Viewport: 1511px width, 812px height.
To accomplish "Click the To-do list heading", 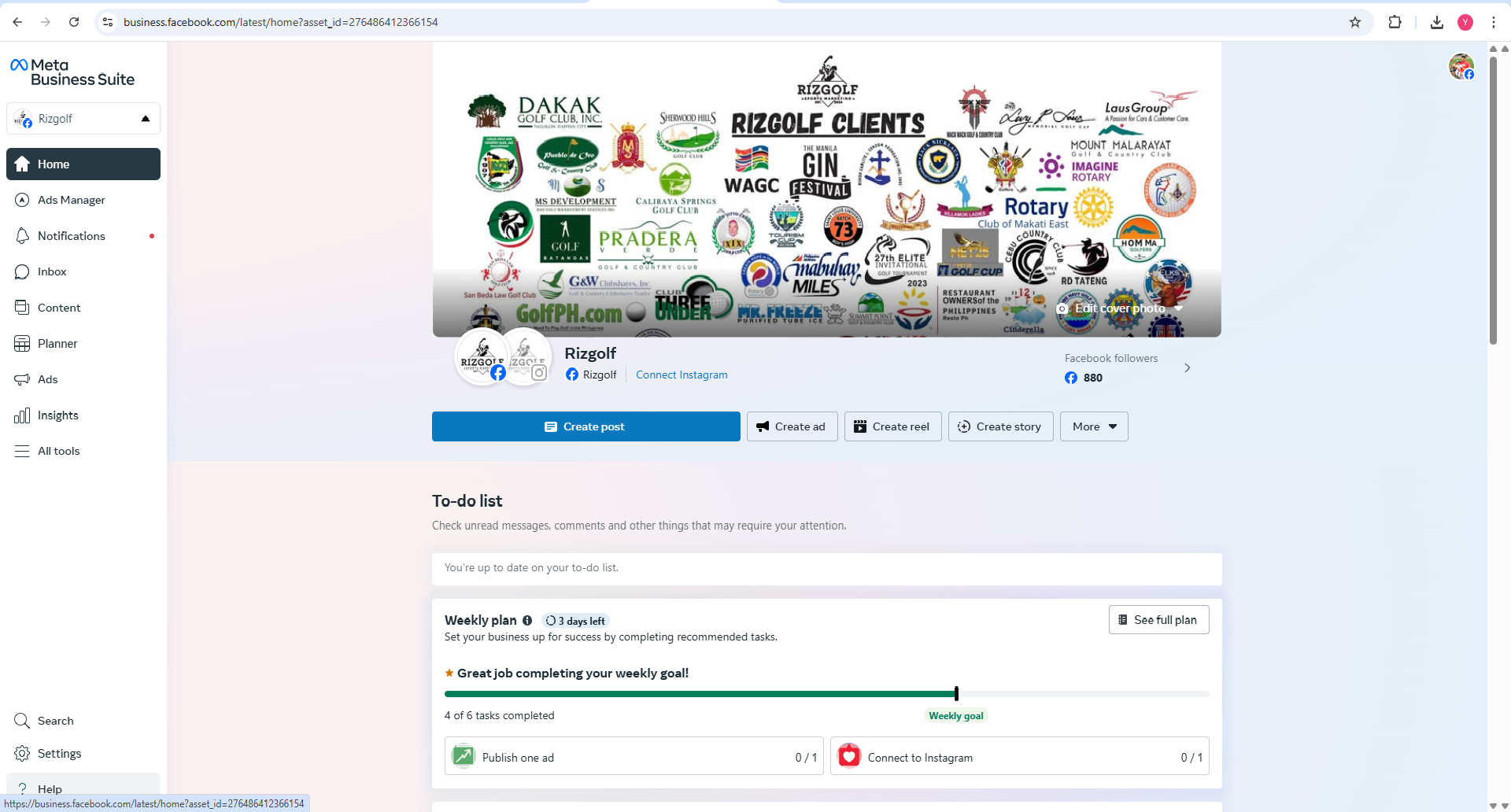I will 467,501.
